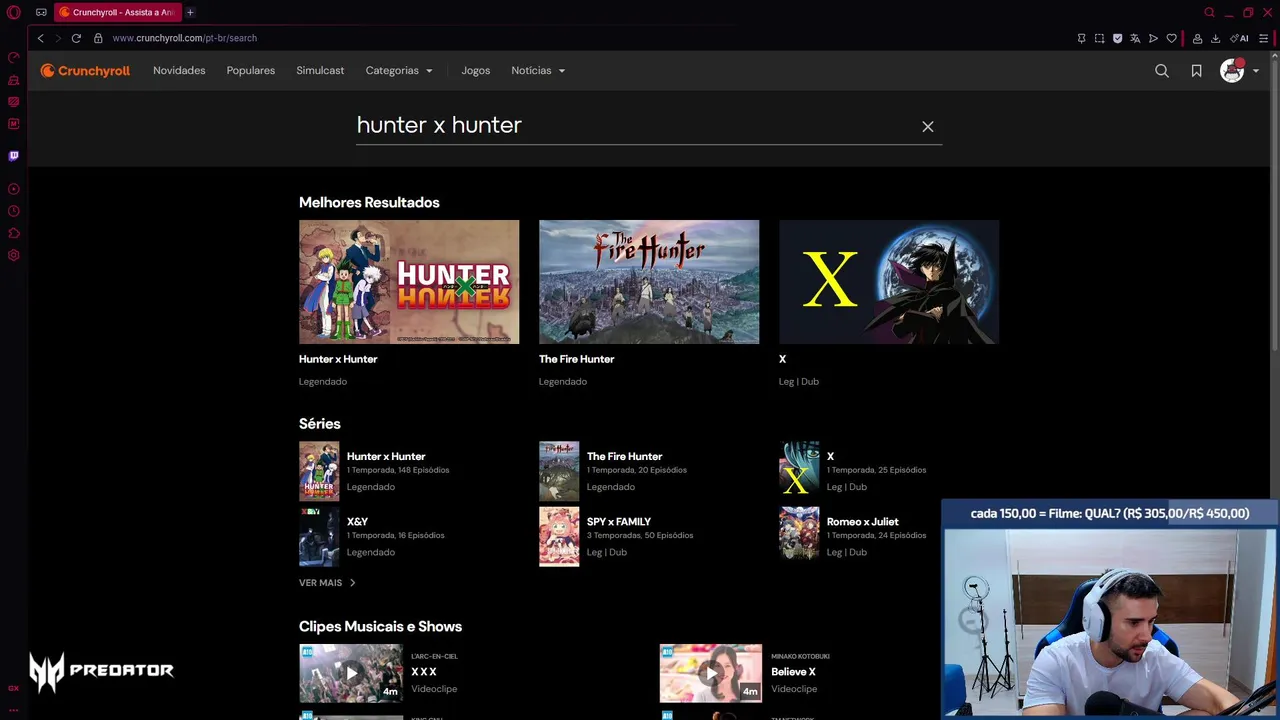Click 'Hunter x Hunter' title under Melhores Resultados

pyautogui.click(x=338, y=359)
